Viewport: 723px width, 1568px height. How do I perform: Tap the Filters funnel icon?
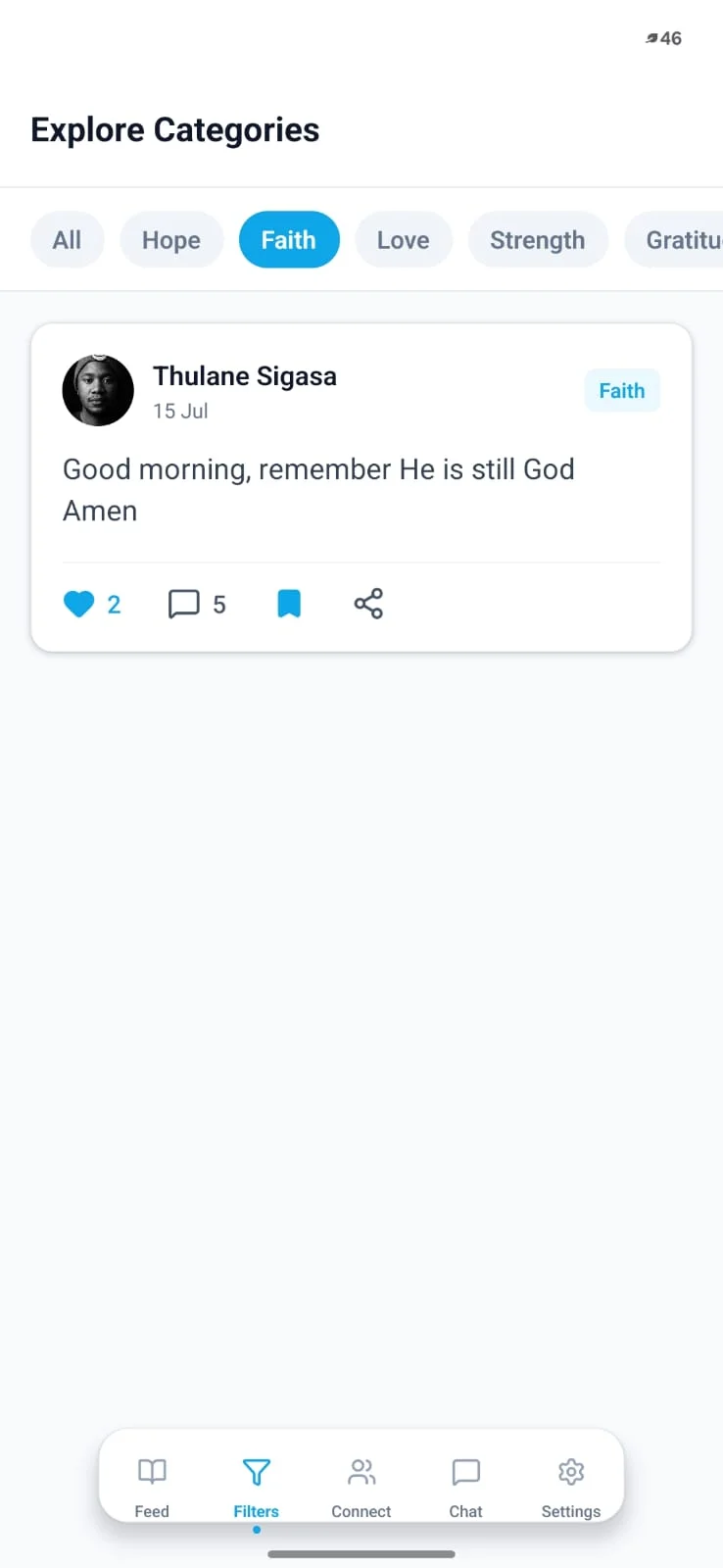256,1471
